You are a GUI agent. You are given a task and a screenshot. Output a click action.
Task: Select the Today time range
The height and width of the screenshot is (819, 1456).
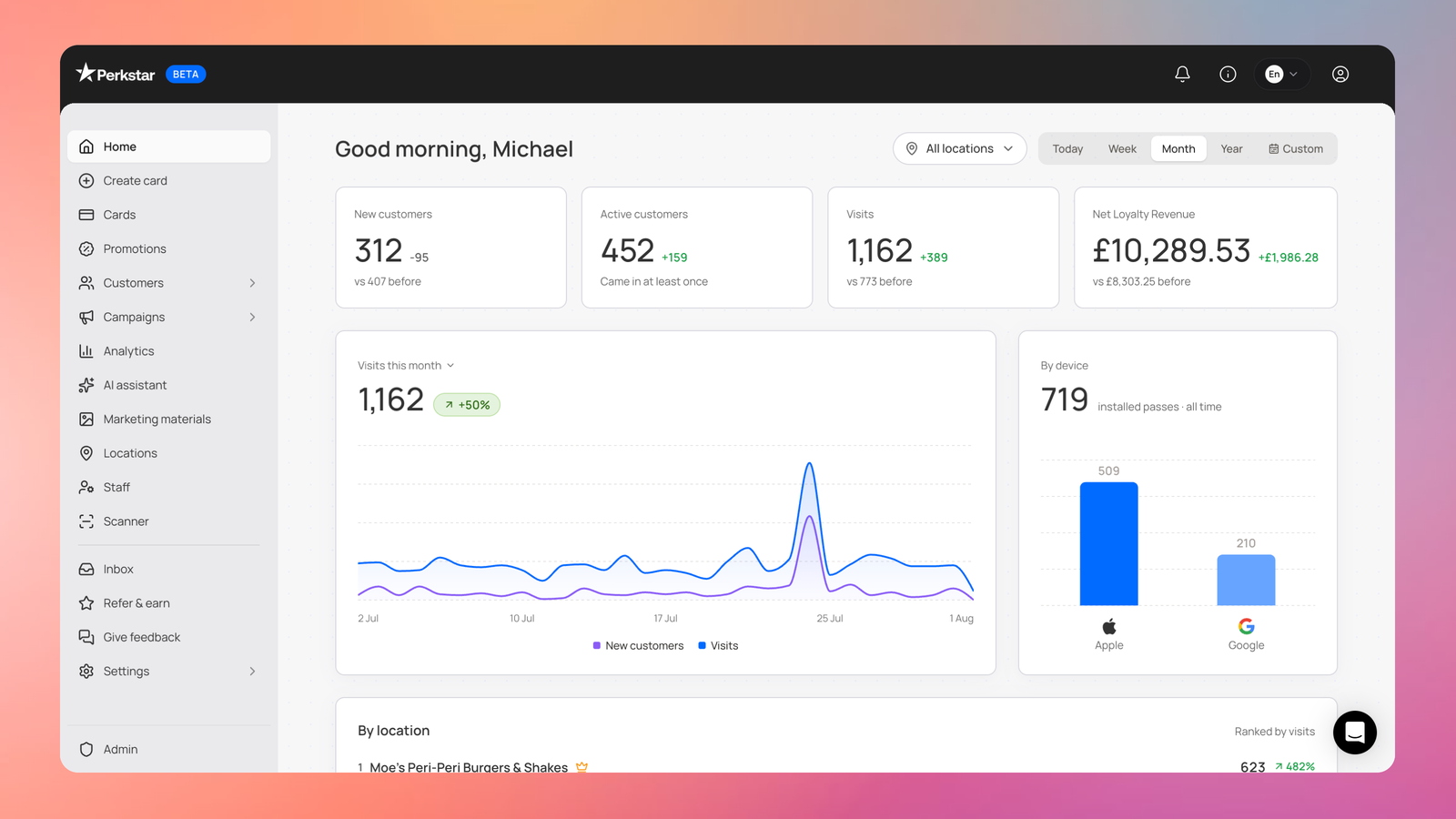(x=1067, y=149)
